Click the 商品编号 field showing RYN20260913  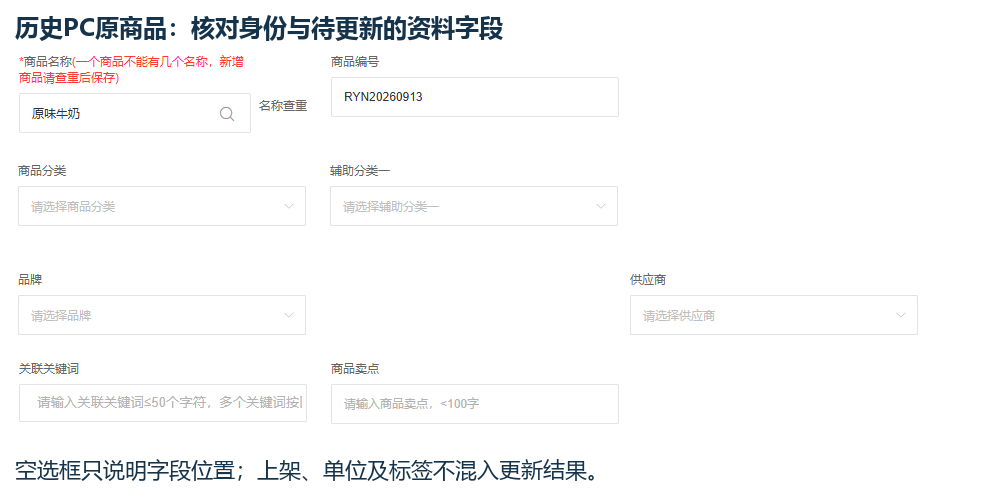(x=474, y=97)
